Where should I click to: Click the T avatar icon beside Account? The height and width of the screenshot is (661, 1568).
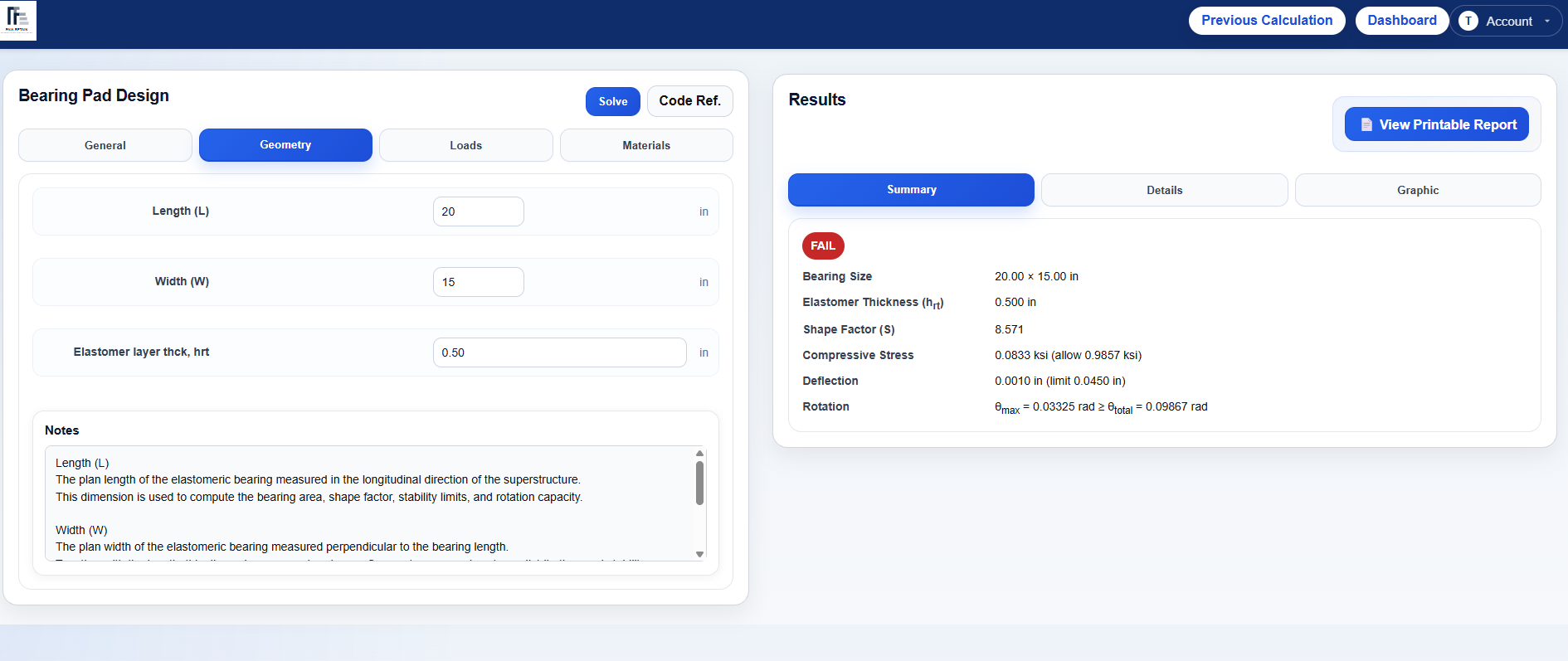1468,21
